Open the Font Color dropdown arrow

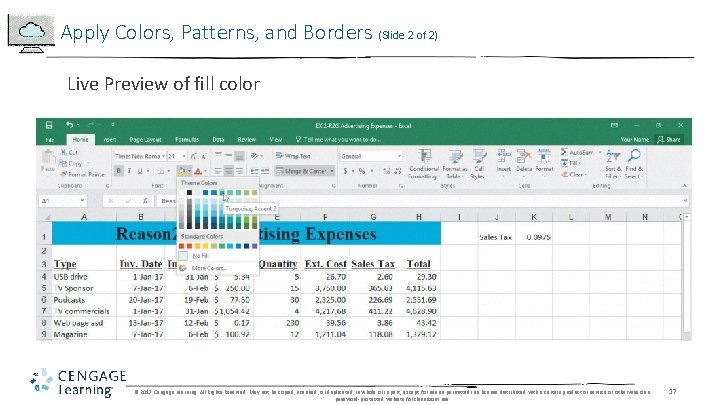pyautogui.click(x=205, y=171)
